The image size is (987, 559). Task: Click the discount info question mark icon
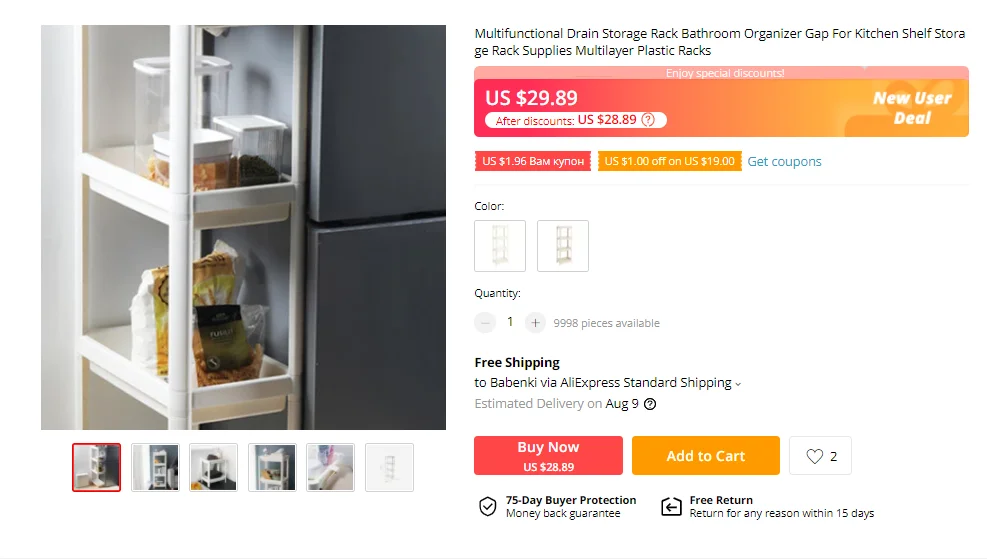coord(648,120)
